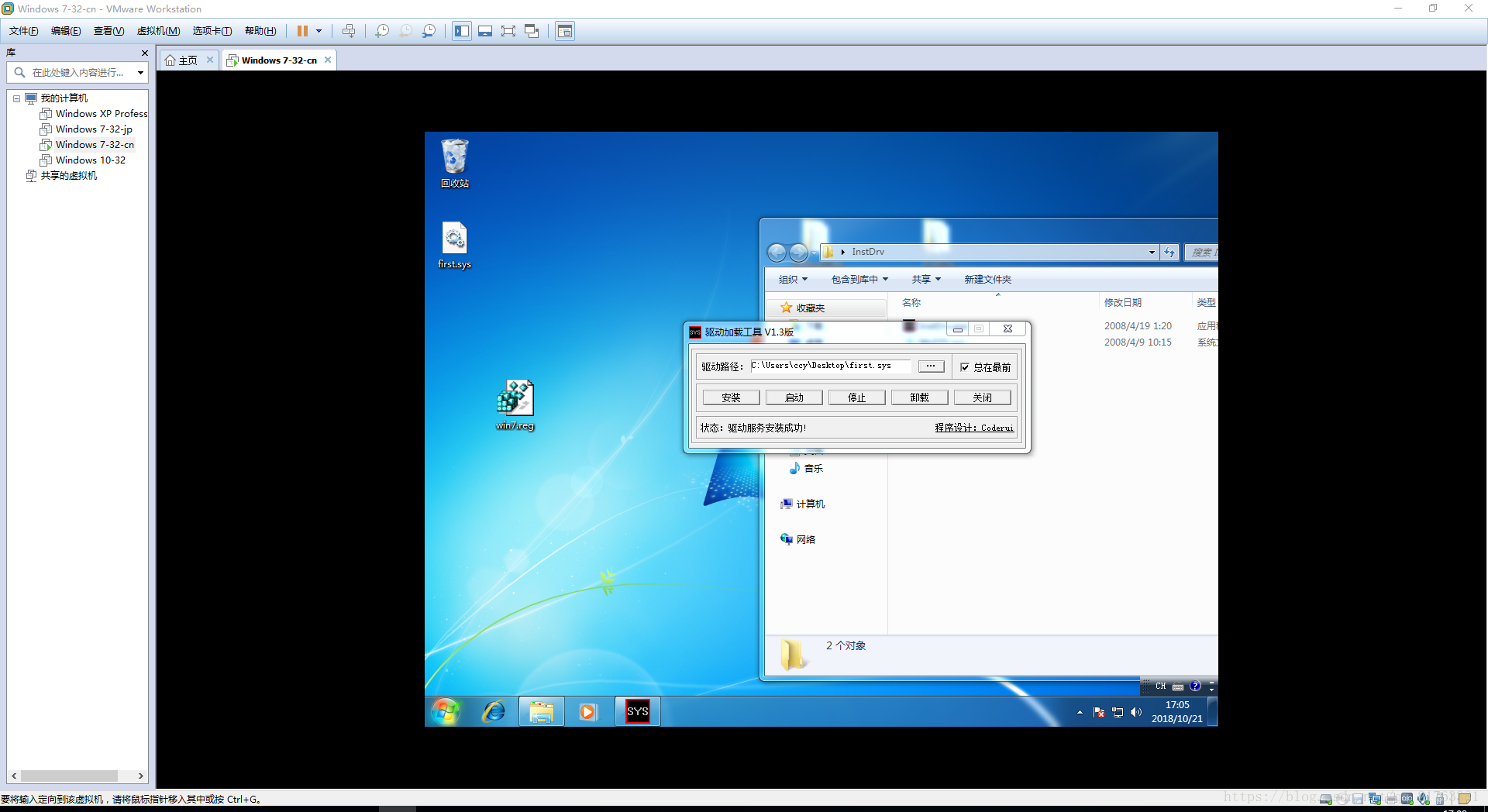This screenshot has width=1488, height=812.
Task: Show hidden tray icons arrow
Action: (x=1080, y=712)
